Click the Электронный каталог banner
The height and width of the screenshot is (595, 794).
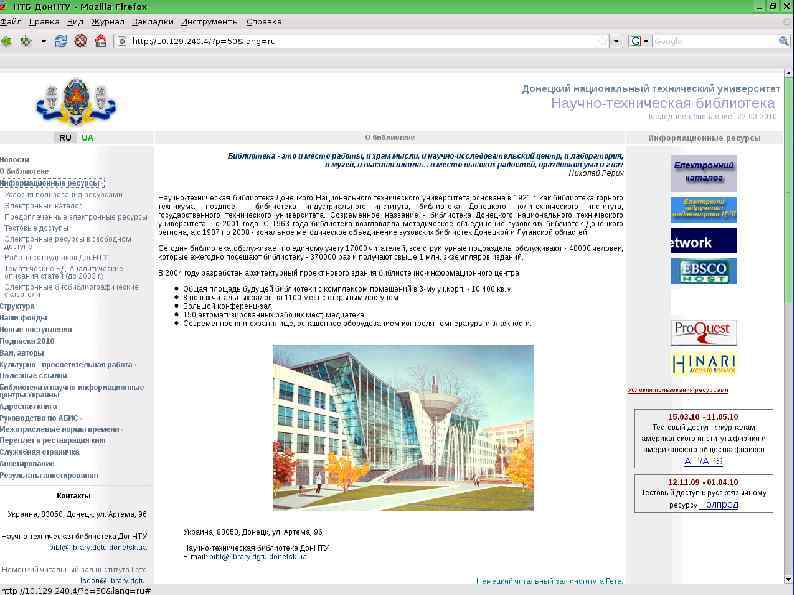coord(703,173)
